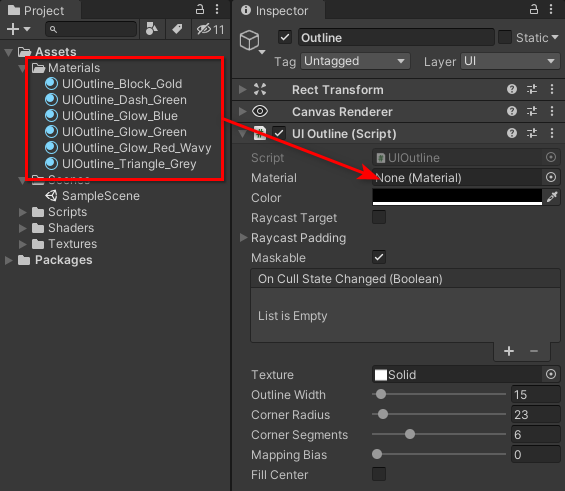Open the Material object picker
565x491 pixels.
pyautogui.click(x=551, y=177)
